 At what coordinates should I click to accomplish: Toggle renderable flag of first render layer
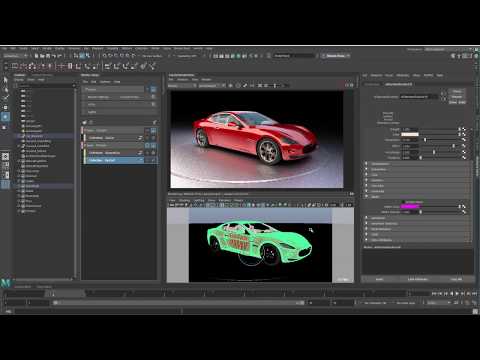(x=153, y=130)
